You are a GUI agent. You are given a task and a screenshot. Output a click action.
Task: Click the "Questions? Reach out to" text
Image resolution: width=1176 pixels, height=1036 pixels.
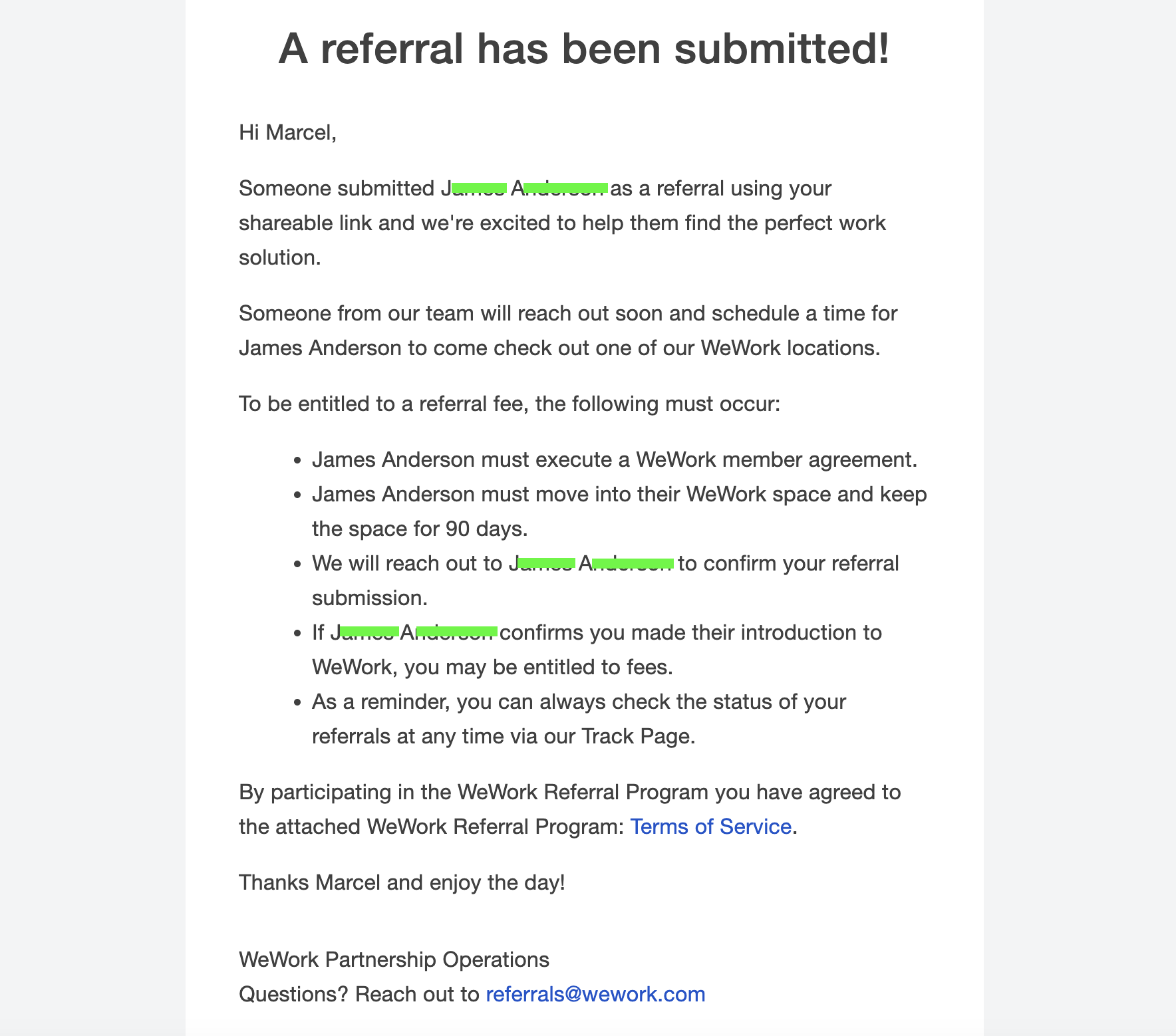[x=359, y=994]
